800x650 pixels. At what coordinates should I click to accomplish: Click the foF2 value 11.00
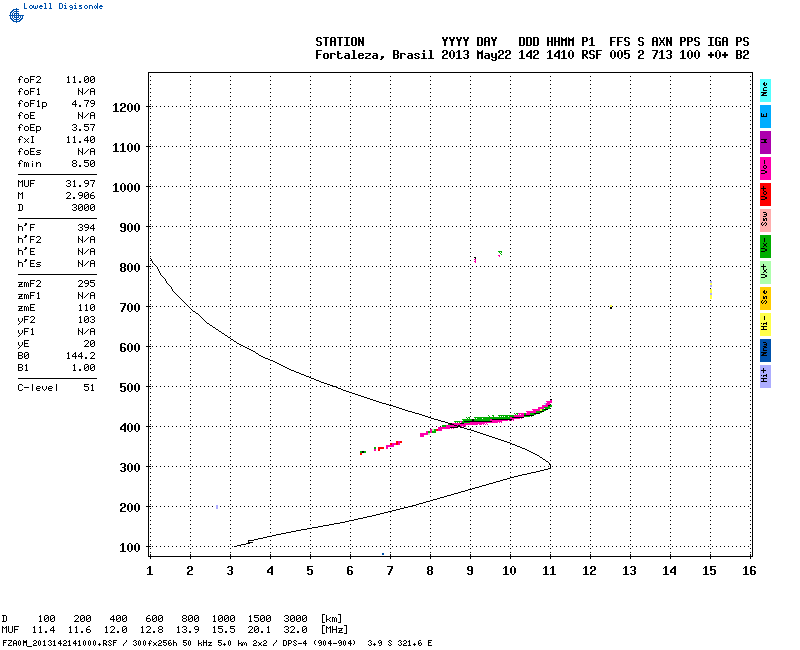81,80
